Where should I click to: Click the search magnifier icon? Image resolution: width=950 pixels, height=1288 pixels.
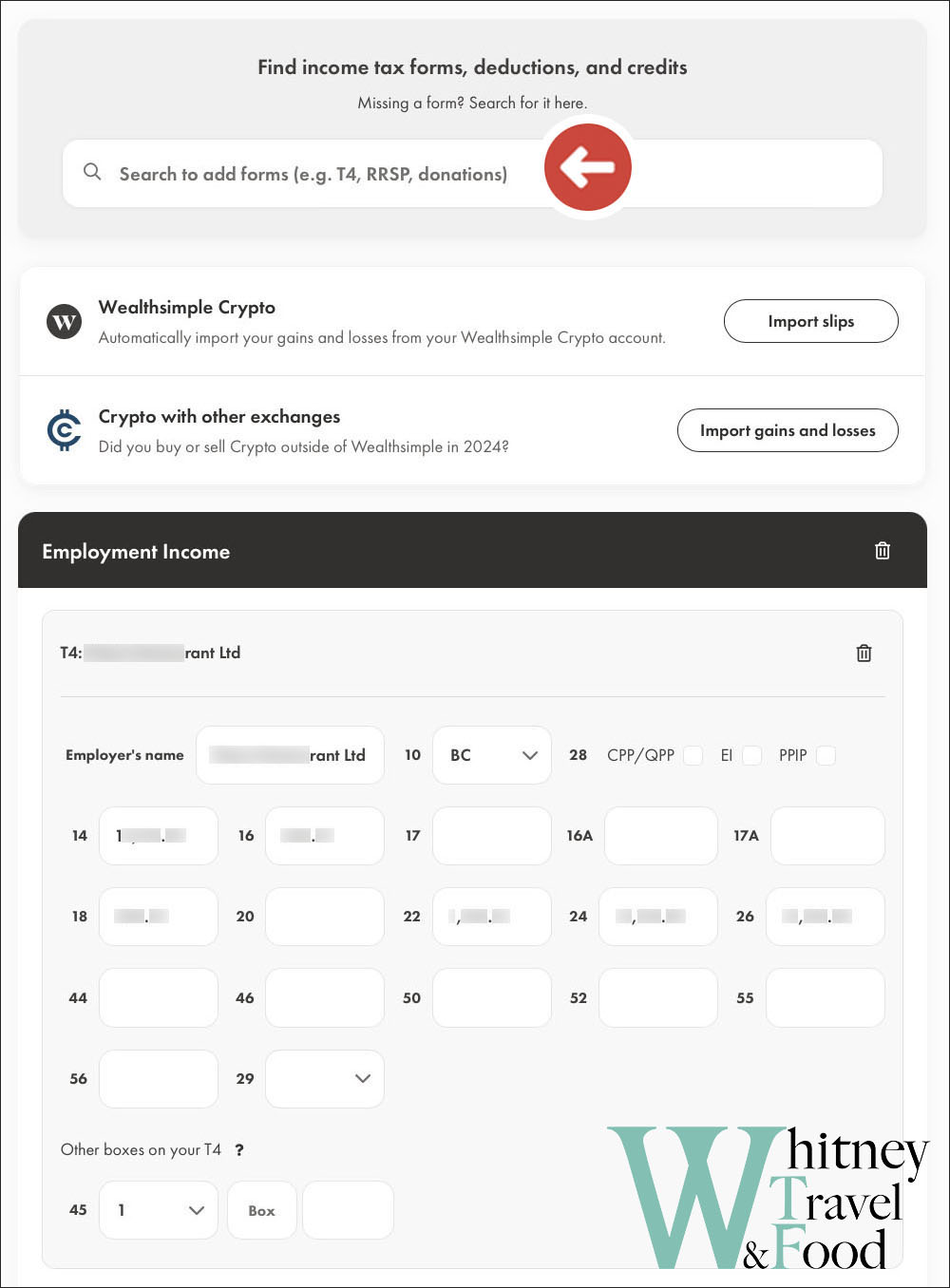click(92, 172)
